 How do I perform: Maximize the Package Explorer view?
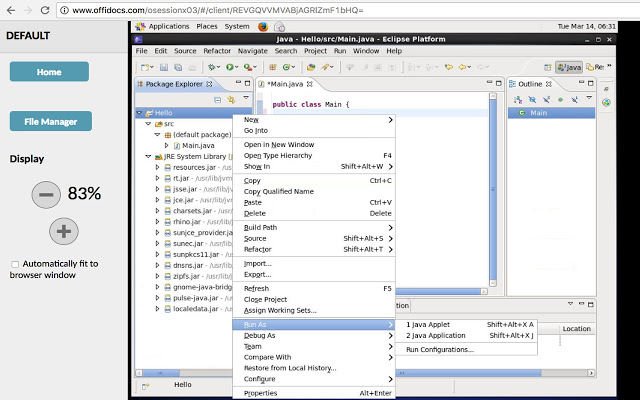(247, 83)
